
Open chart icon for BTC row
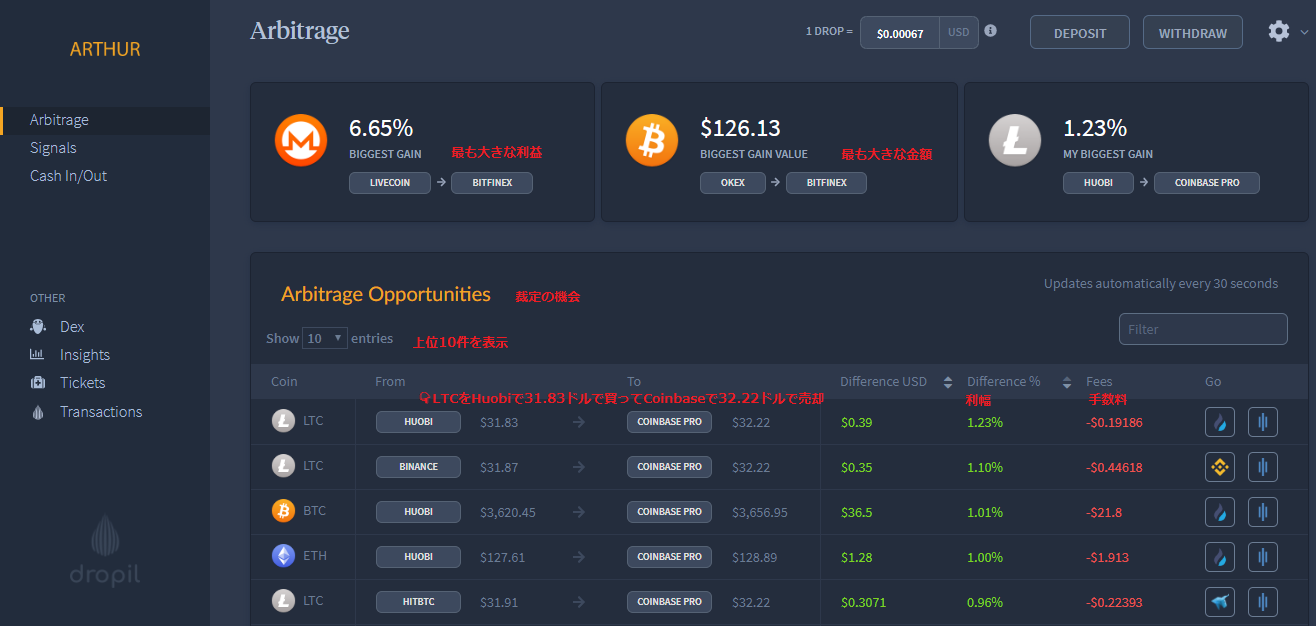1262,512
